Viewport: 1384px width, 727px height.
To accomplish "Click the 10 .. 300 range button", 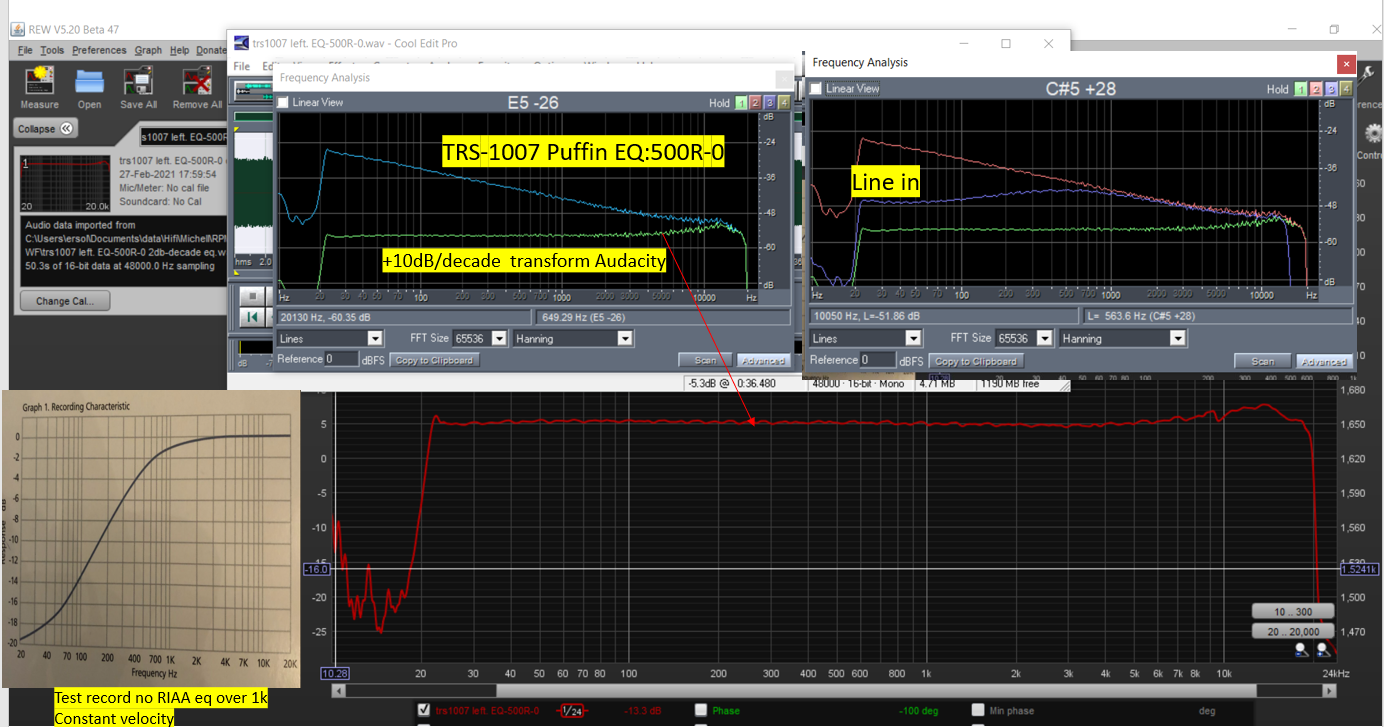I will click(1293, 611).
